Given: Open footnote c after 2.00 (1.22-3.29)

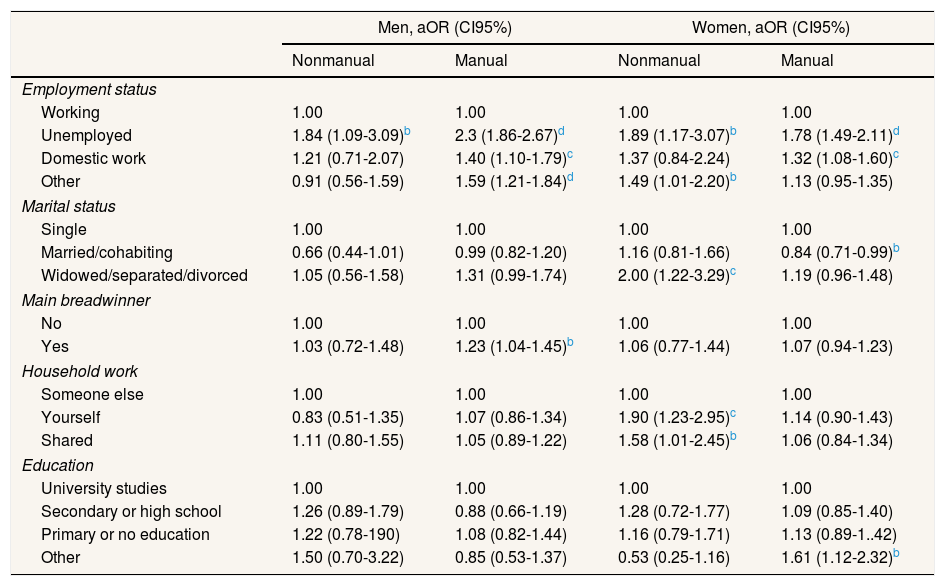Looking at the screenshot, I should pos(733,271).
